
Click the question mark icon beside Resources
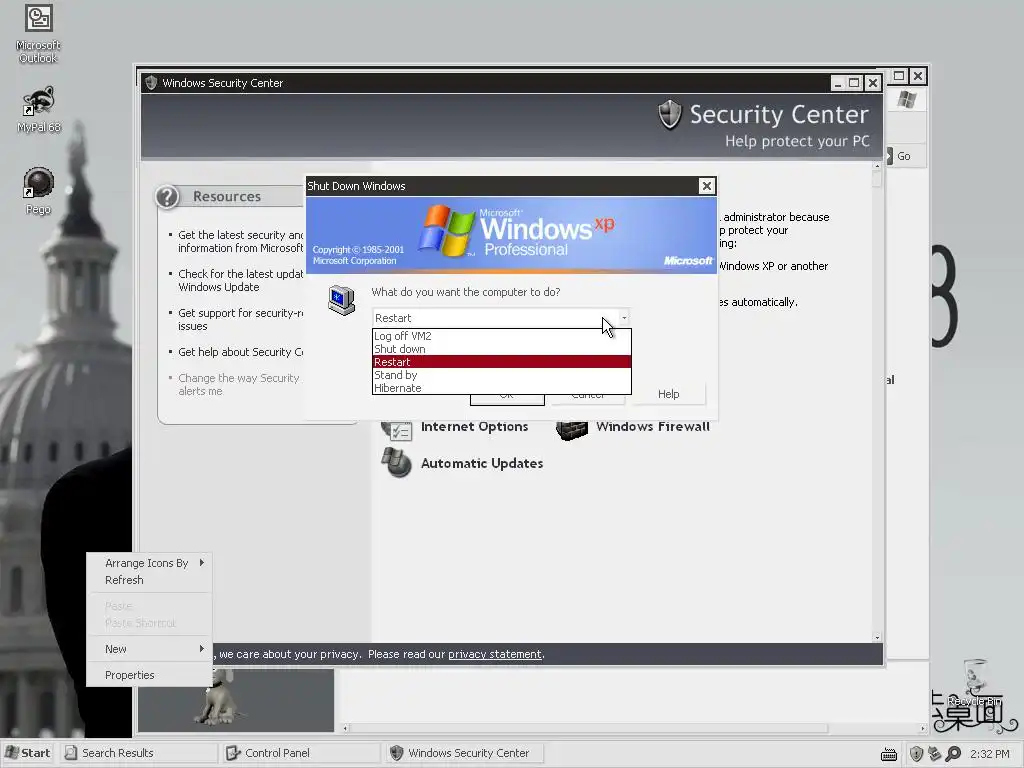click(x=167, y=197)
